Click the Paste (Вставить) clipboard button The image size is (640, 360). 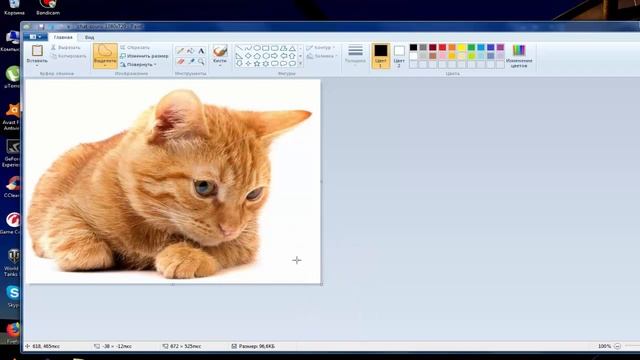[37, 53]
